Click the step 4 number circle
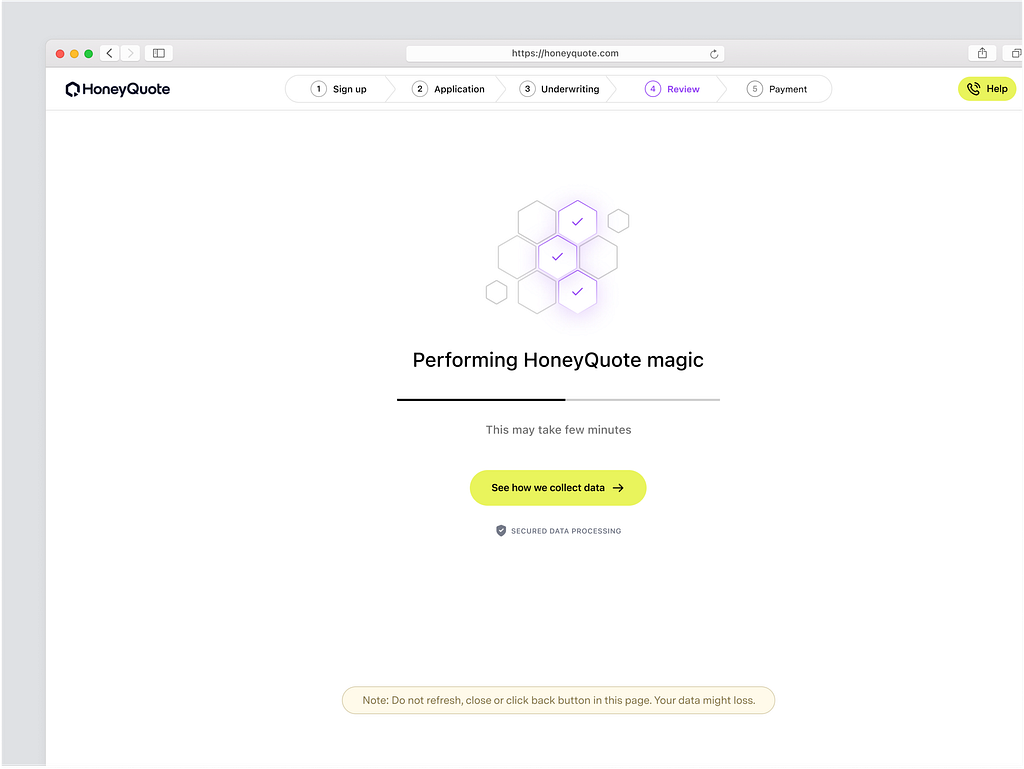The height and width of the screenshot is (769, 1024). tap(652, 89)
